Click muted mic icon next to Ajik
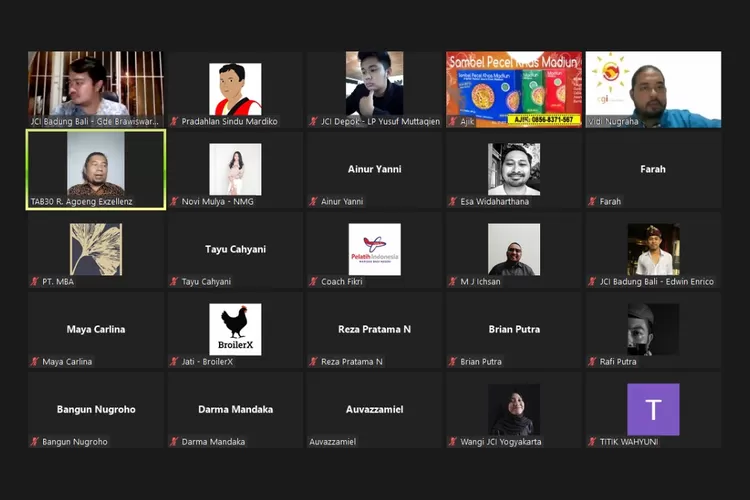The width and height of the screenshot is (750, 500). [x=453, y=121]
